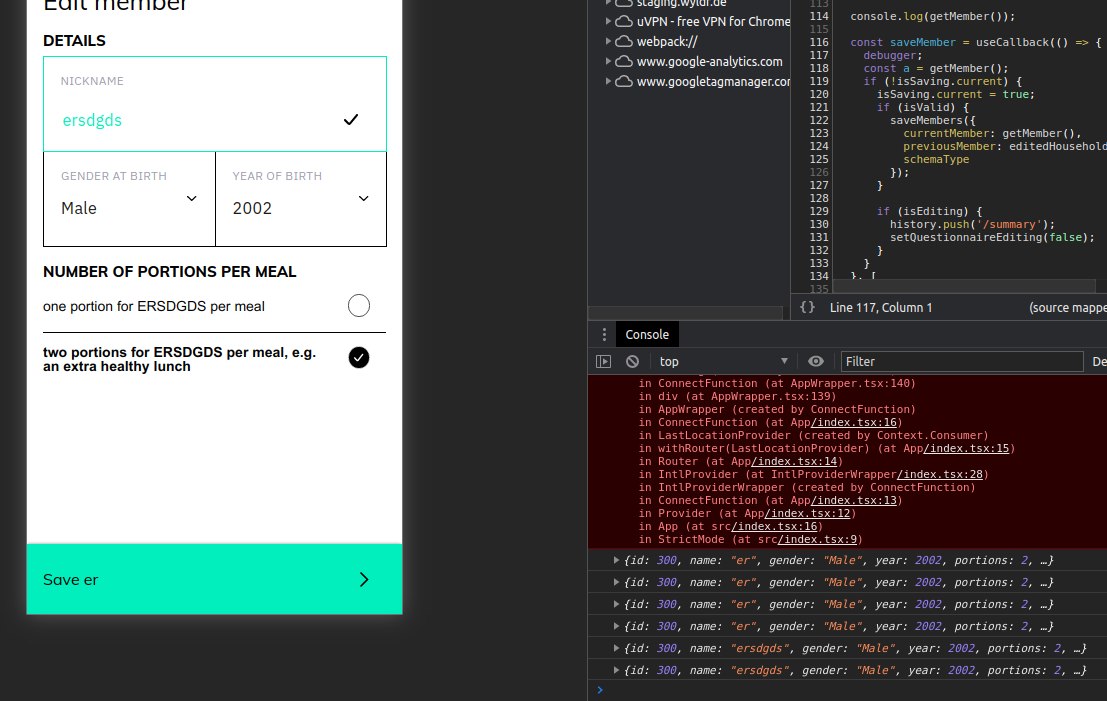This screenshot has width=1107, height=701.
Task: Open the top context selector dropdown
Action: (x=723, y=361)
